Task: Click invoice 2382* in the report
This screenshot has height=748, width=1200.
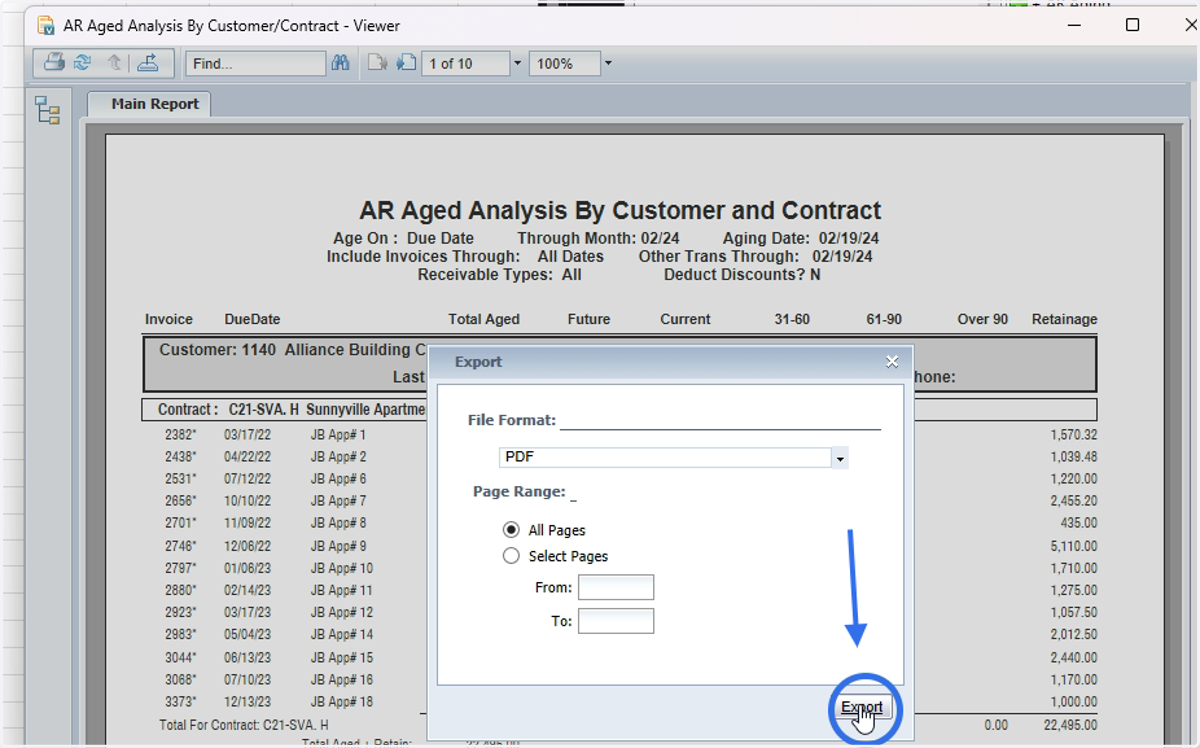Action: (x=181, y=435)
